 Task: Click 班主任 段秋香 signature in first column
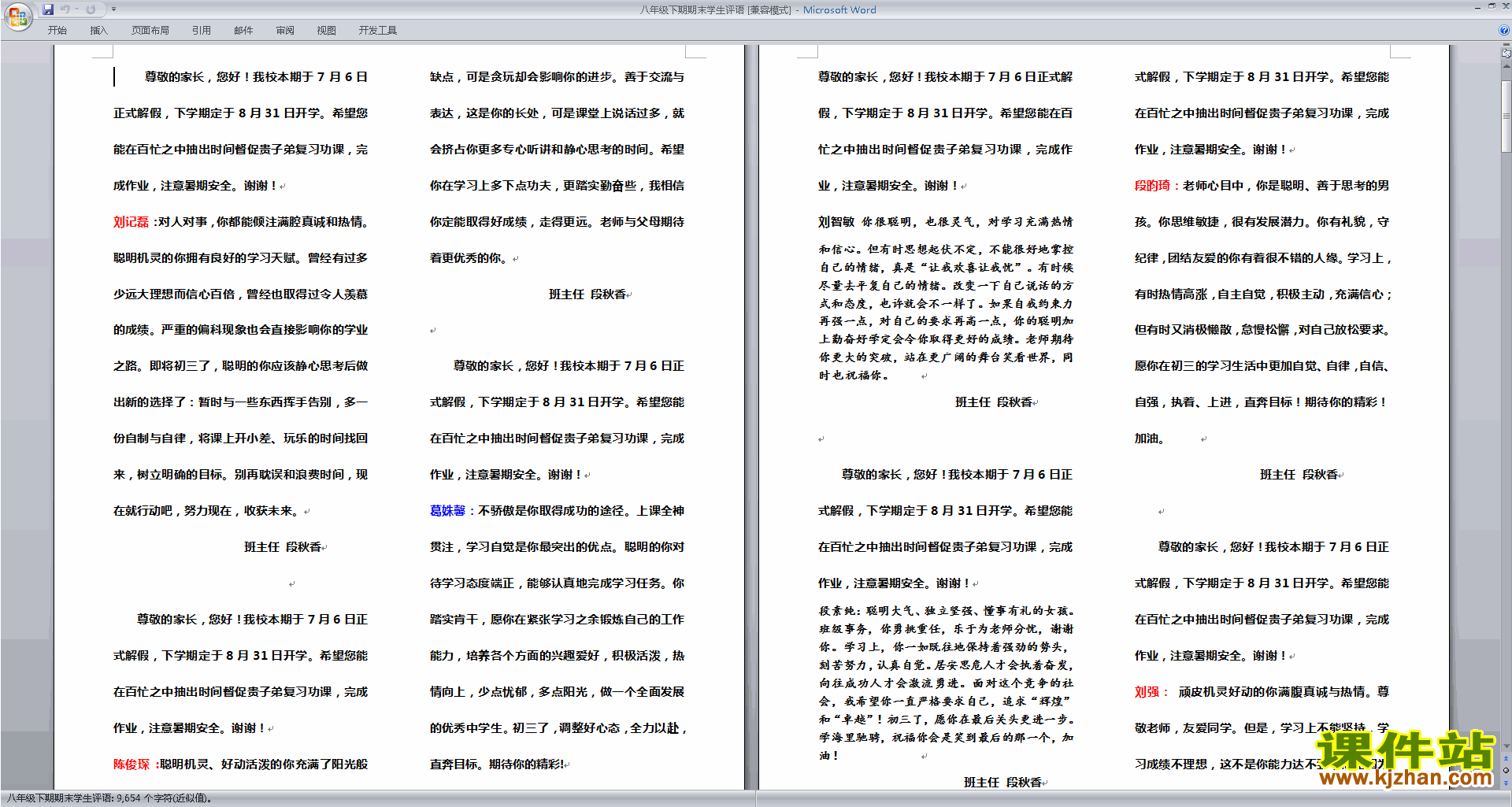tap(283, 547)
